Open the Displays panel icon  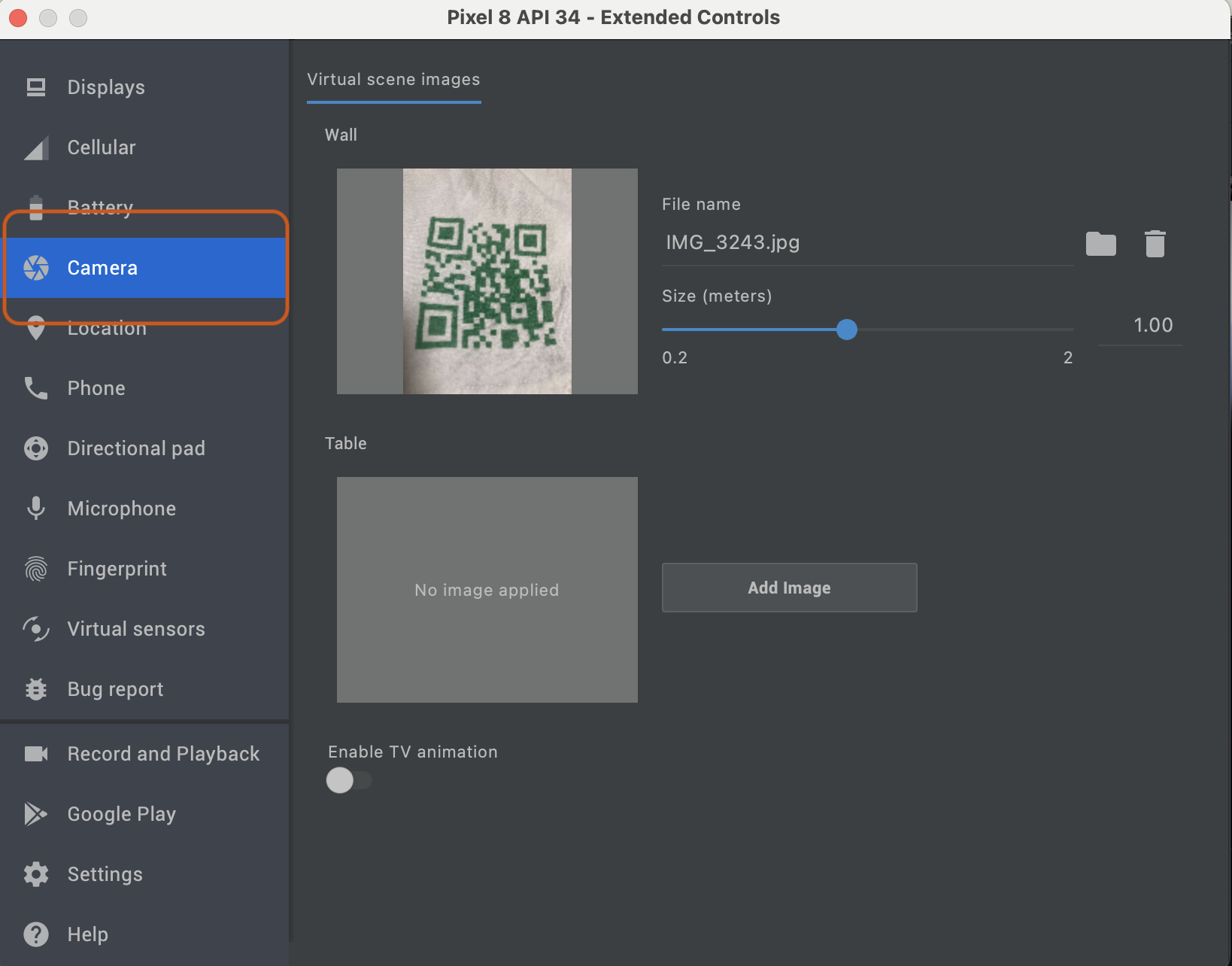35,87
